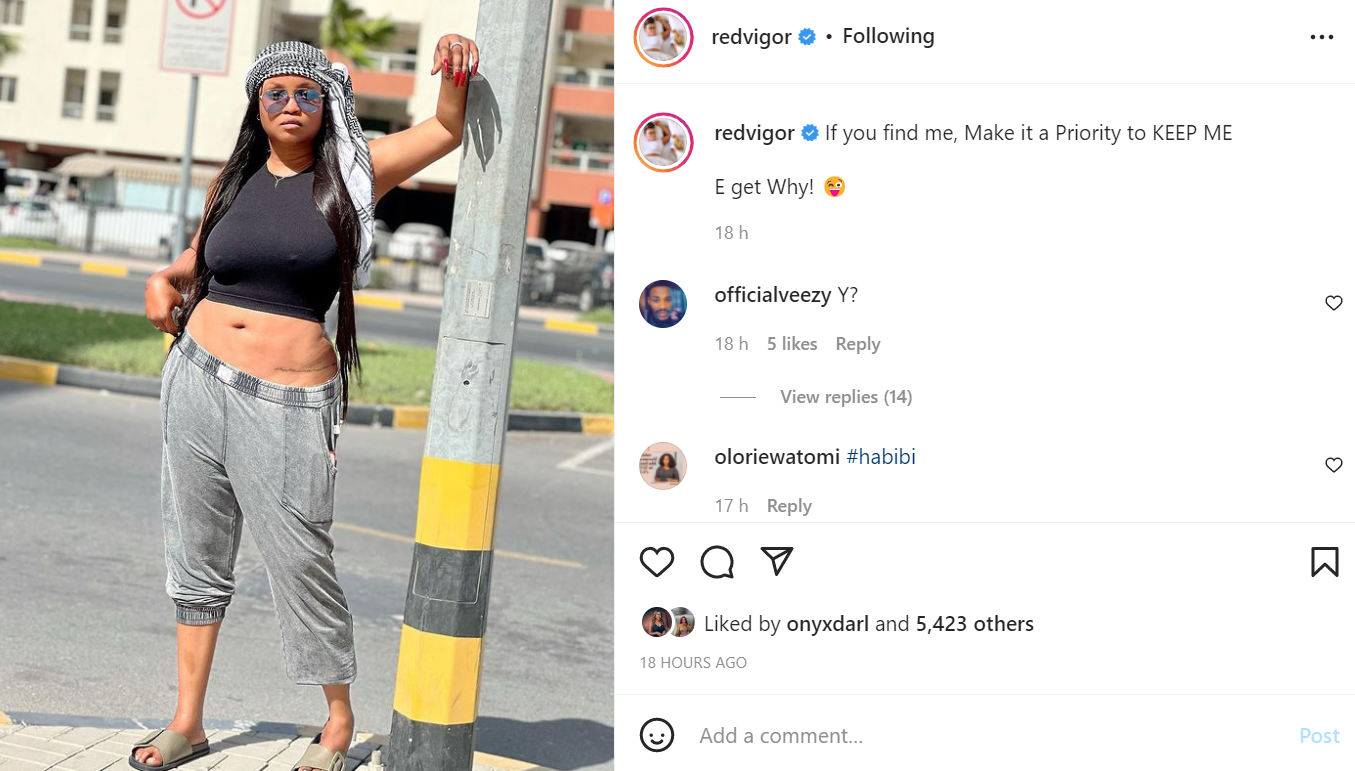View list of 5,423 others who liked
The image size is (1355, 771).
point(975,624)
